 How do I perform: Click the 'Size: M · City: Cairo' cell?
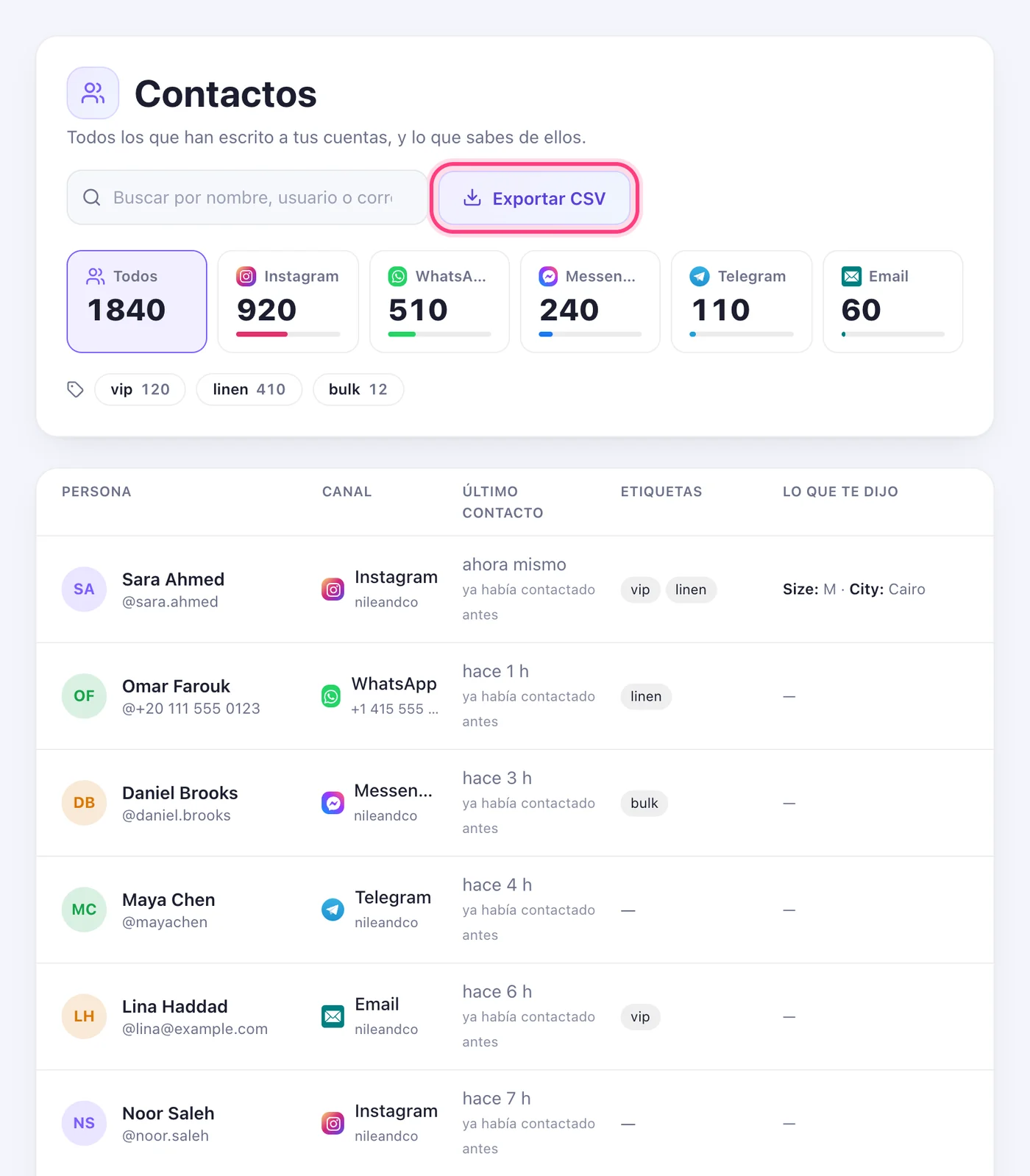click(854, 589)
